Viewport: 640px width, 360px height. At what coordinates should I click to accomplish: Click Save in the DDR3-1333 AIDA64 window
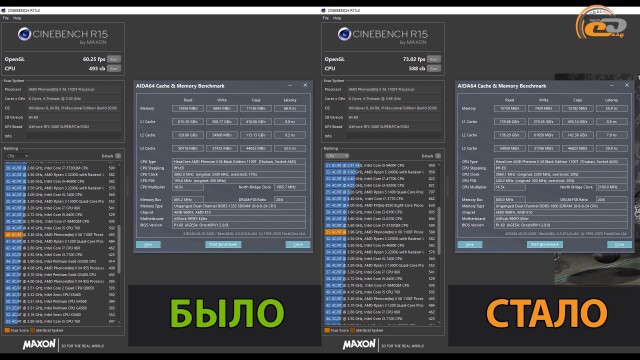pyautogui.click(x=148, y=244)
